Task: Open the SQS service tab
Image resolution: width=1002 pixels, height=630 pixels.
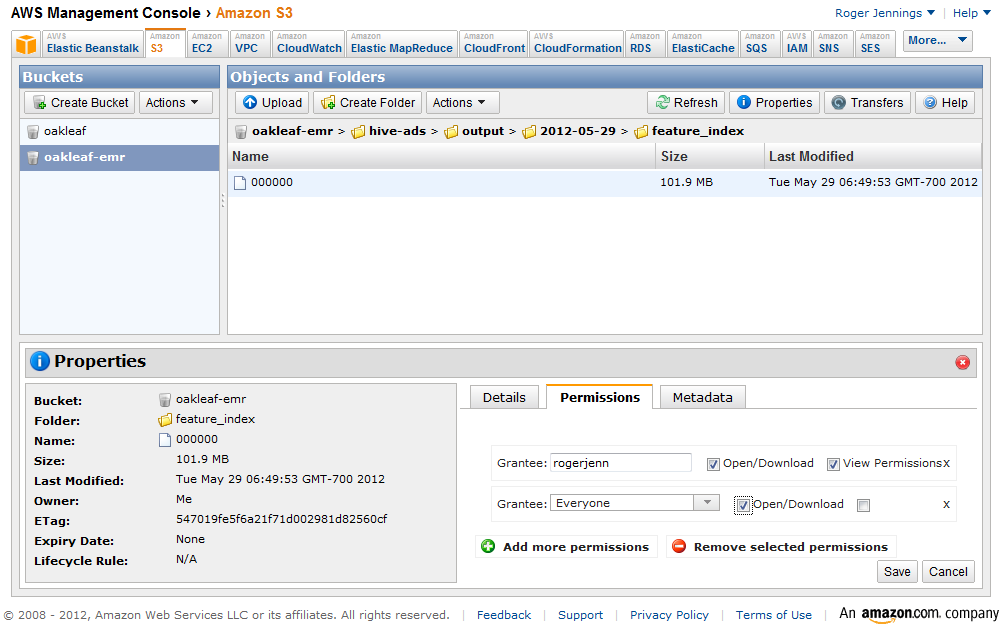Action: (759, 43)
